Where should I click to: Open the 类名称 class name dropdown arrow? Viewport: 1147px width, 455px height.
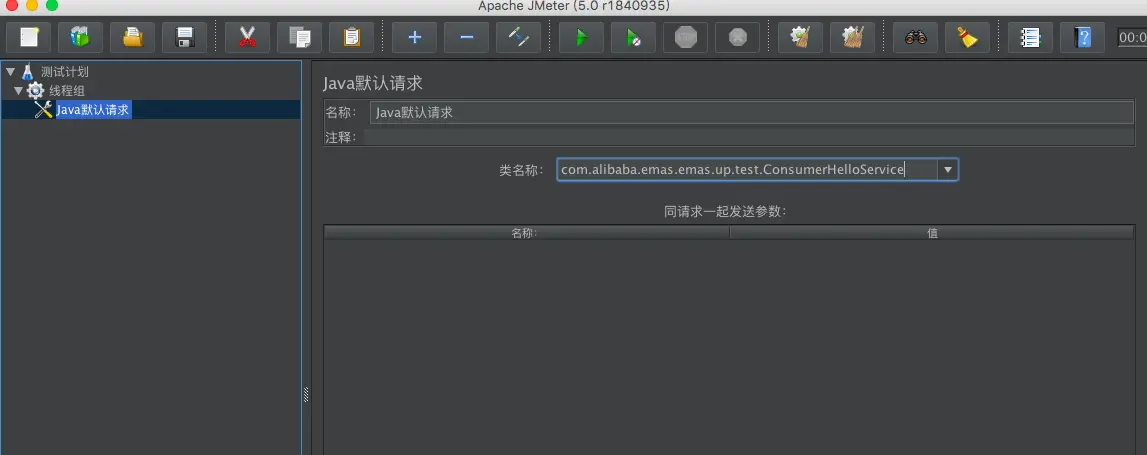tap(948, 170)
